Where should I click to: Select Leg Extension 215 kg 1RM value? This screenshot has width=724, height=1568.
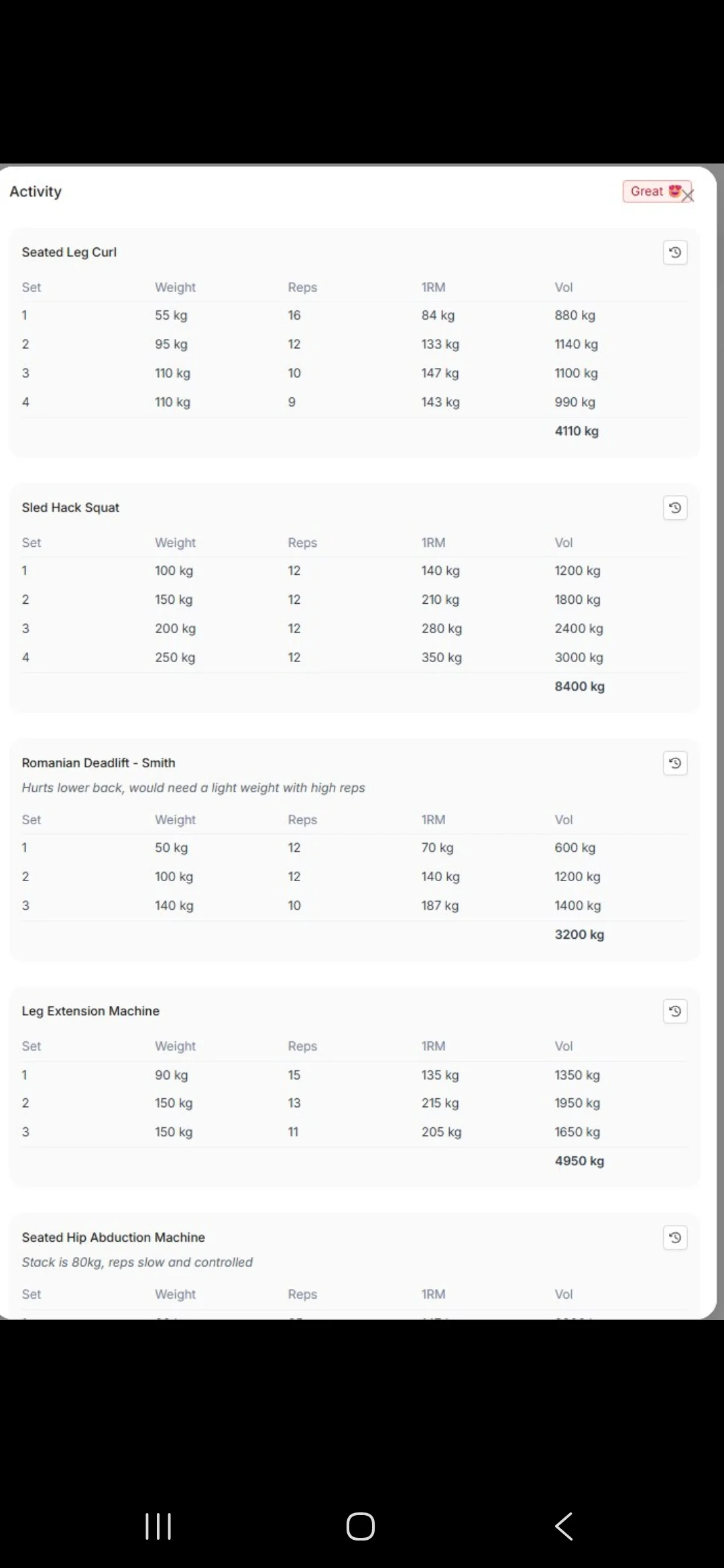[x=440, y=1103]
